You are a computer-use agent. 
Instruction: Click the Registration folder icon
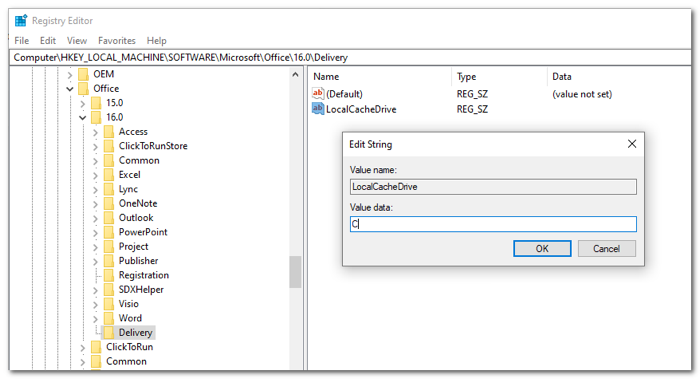[108, 275]
